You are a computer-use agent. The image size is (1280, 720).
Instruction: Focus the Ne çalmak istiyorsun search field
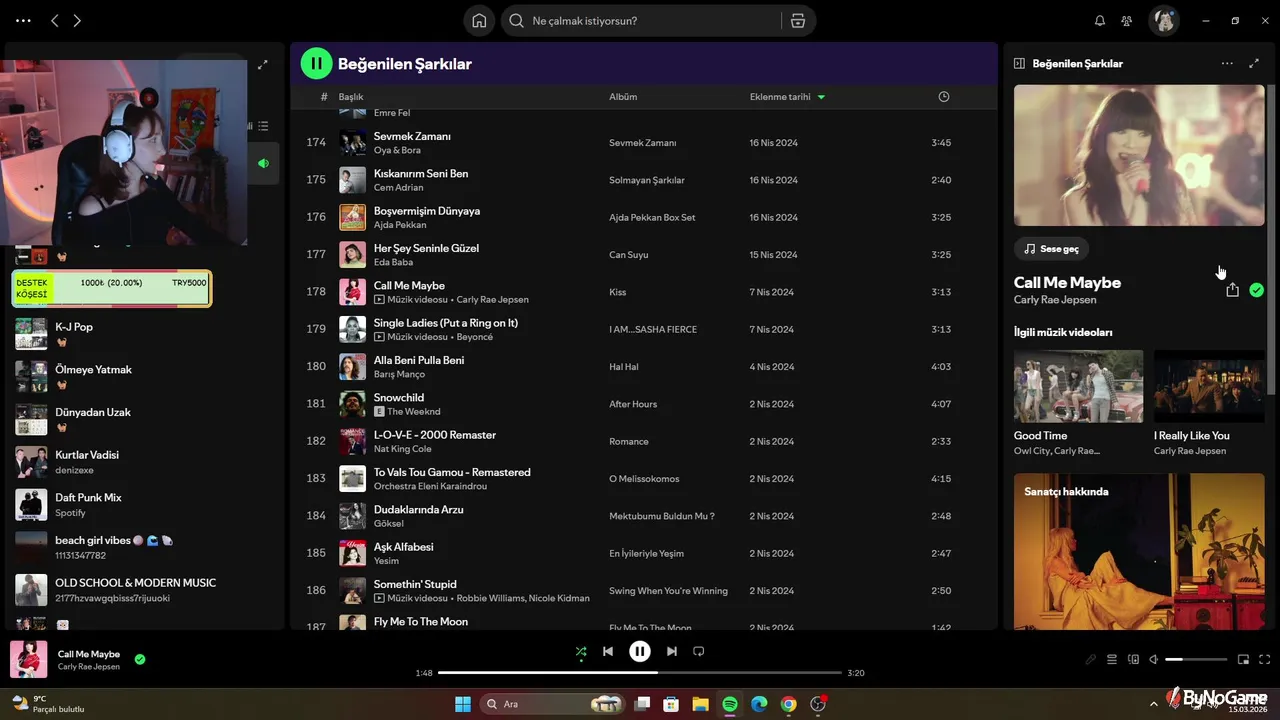640,21
